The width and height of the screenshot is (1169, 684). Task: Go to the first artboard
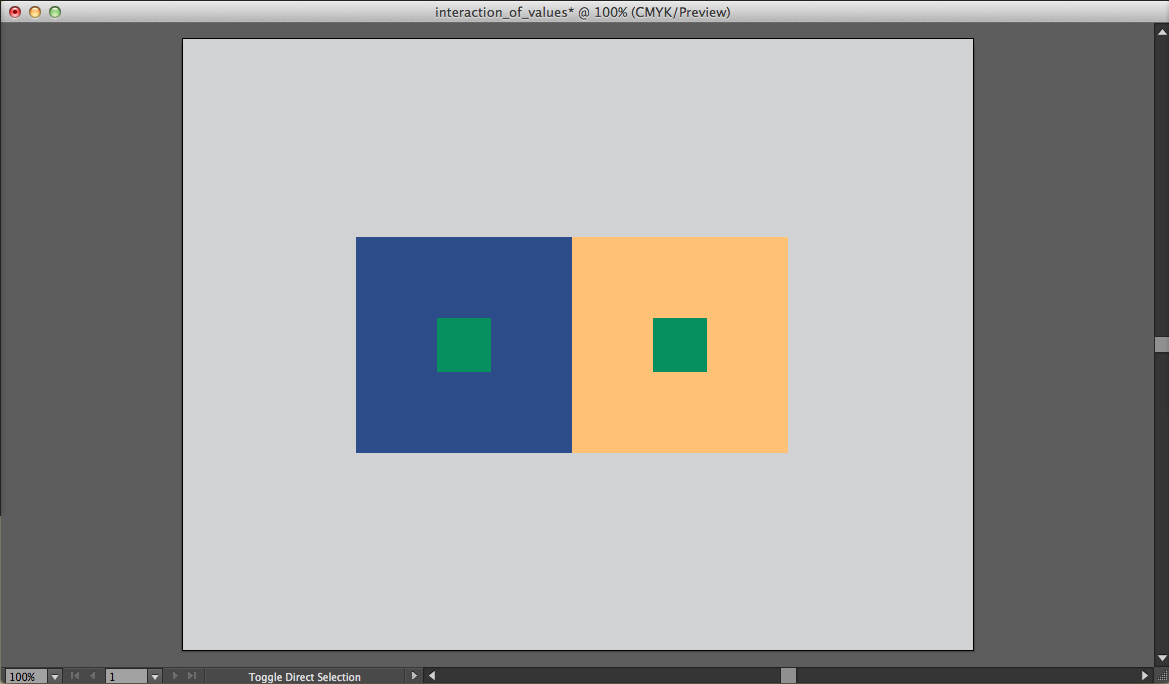tap(74, 676)
